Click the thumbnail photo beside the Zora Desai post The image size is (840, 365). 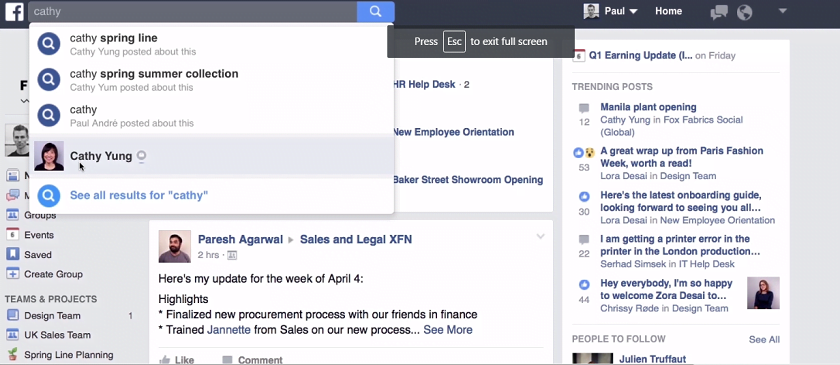pyautogui.click(x=763, y=293)
